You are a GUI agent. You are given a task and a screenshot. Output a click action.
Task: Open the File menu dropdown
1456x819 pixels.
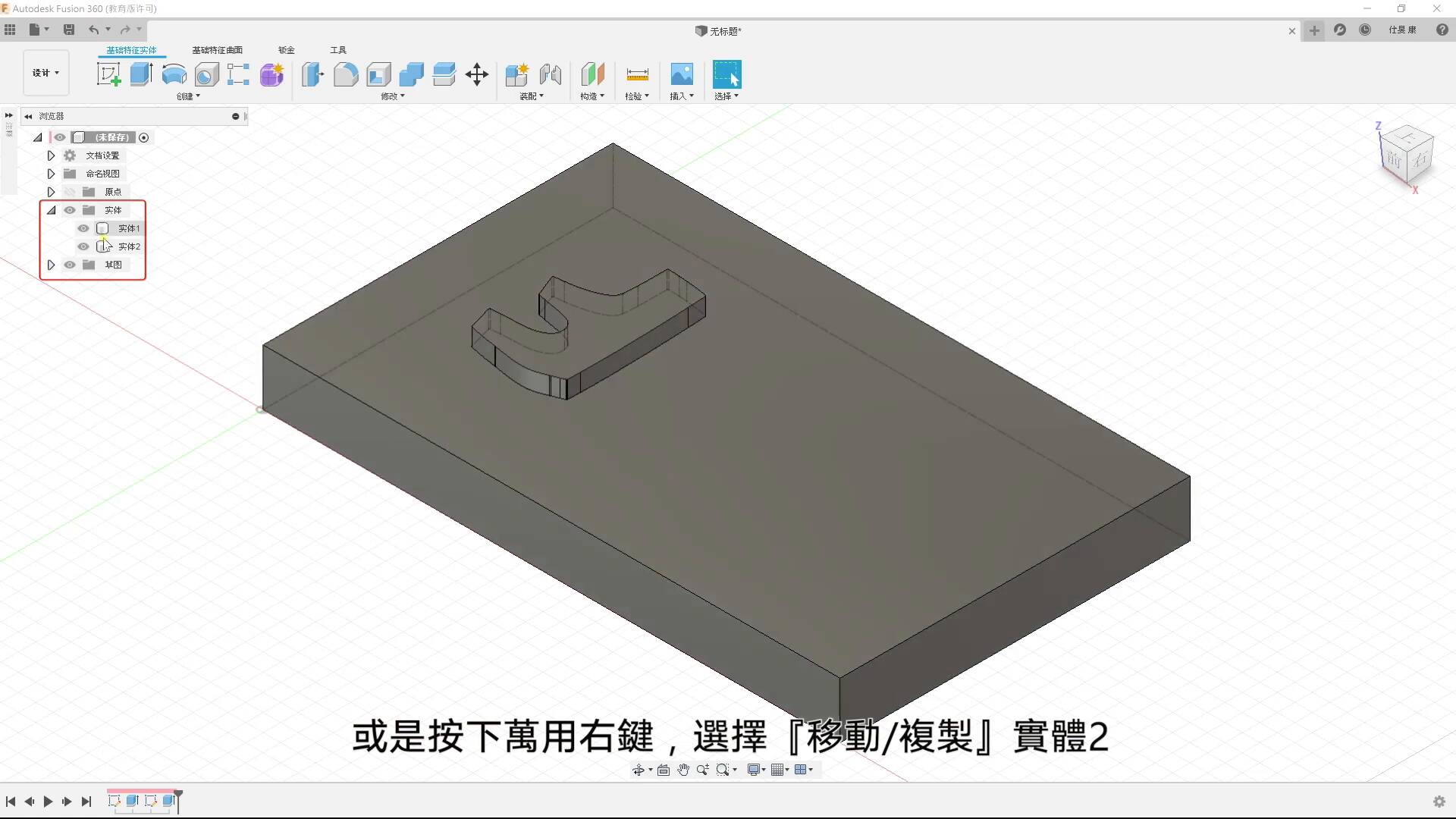point(39,30)
